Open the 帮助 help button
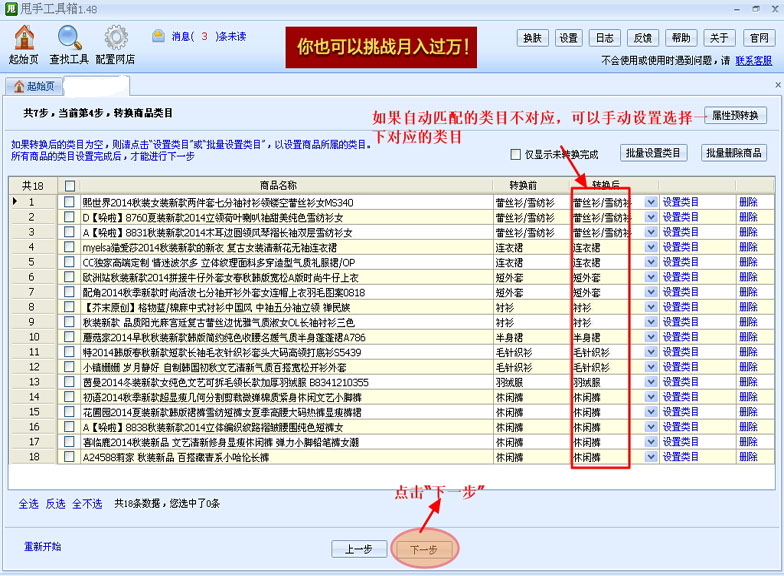The width and height of the screenshot is (784, 576). (x=681, y=38)
